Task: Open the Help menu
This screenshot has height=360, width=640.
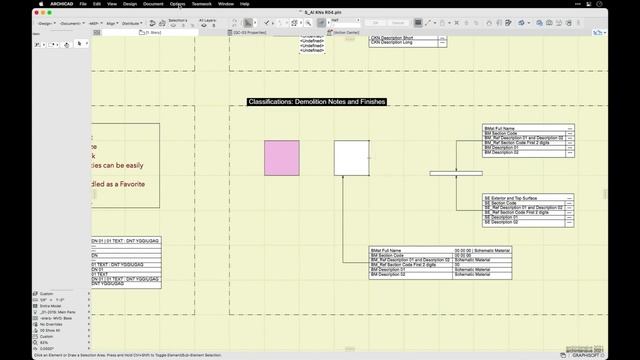Action: pyautogui.click(x=244, y=4)
